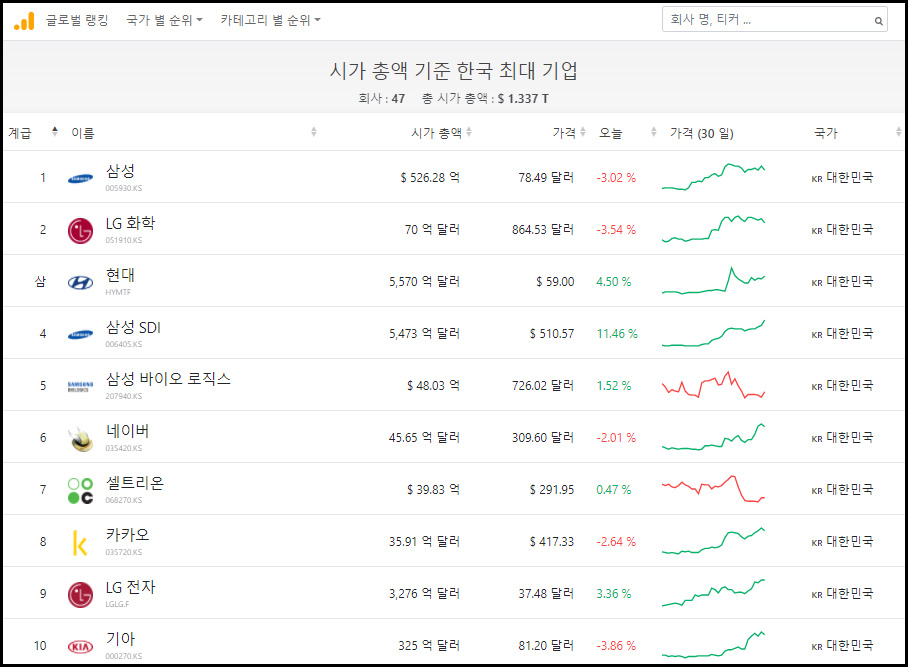Click the ticker 005930.KS
The image size is (908, 667).
tap(123, 188)
